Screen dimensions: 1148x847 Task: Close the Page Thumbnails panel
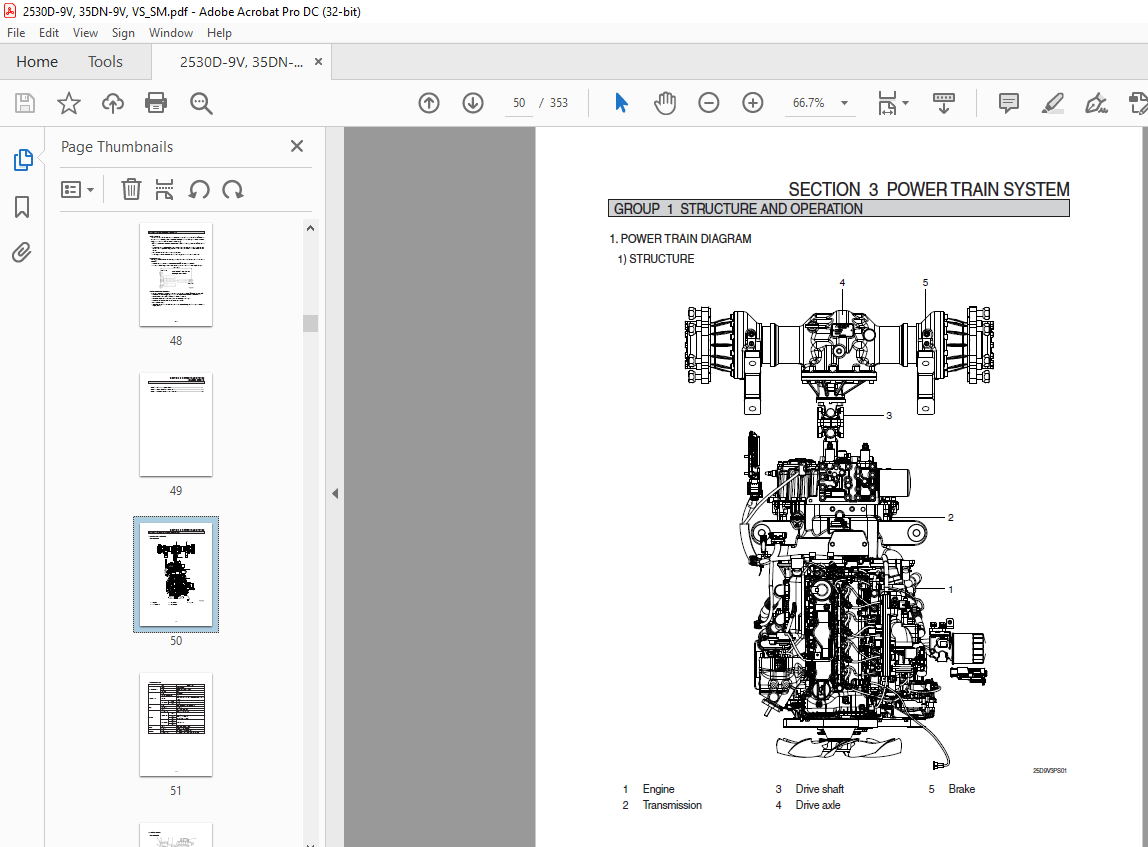297,146
